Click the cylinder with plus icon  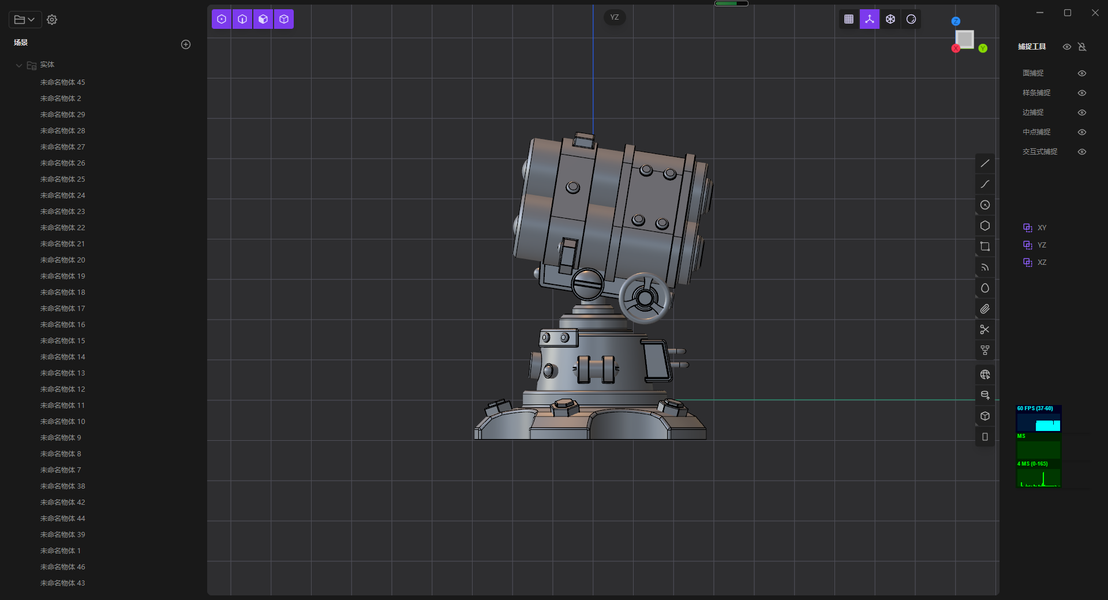click(x=985, y=395)
